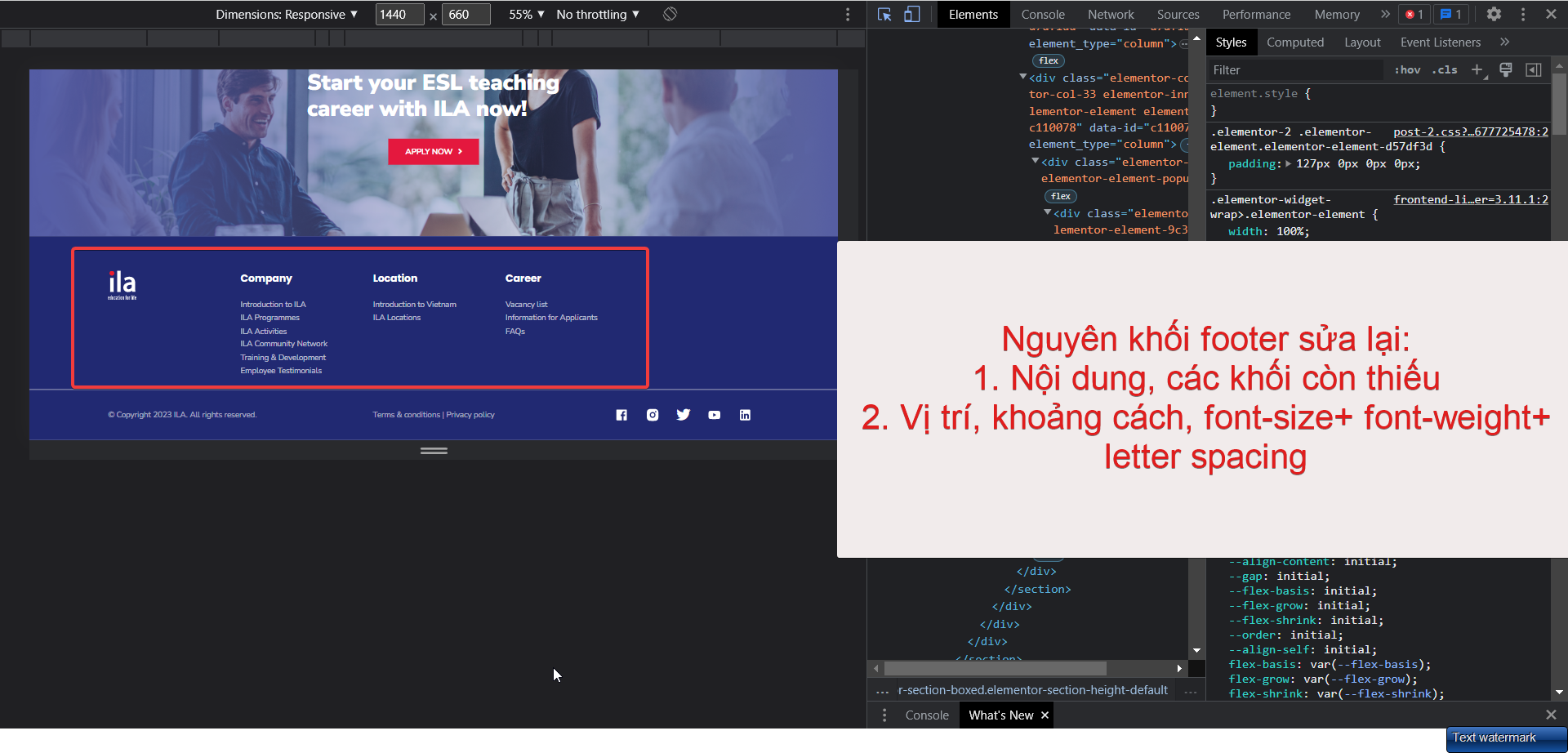The height and width of the screenshot is (753, 1568).
Task: Open the FAQs footer link
Action: coord(514,332)
